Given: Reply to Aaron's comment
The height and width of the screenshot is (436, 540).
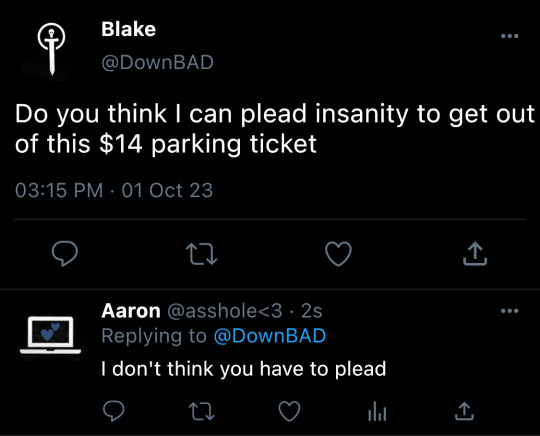Looking at the screenshot, I should point(114,411).
